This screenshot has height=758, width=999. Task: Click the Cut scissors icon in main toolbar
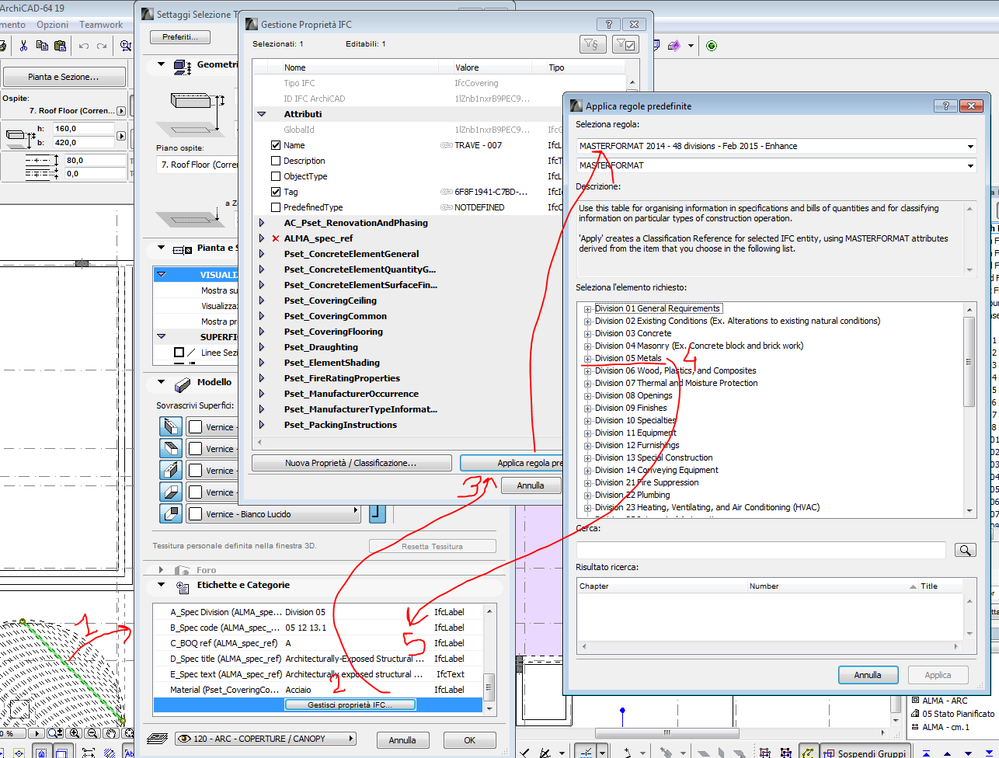[x=24, y=46]
